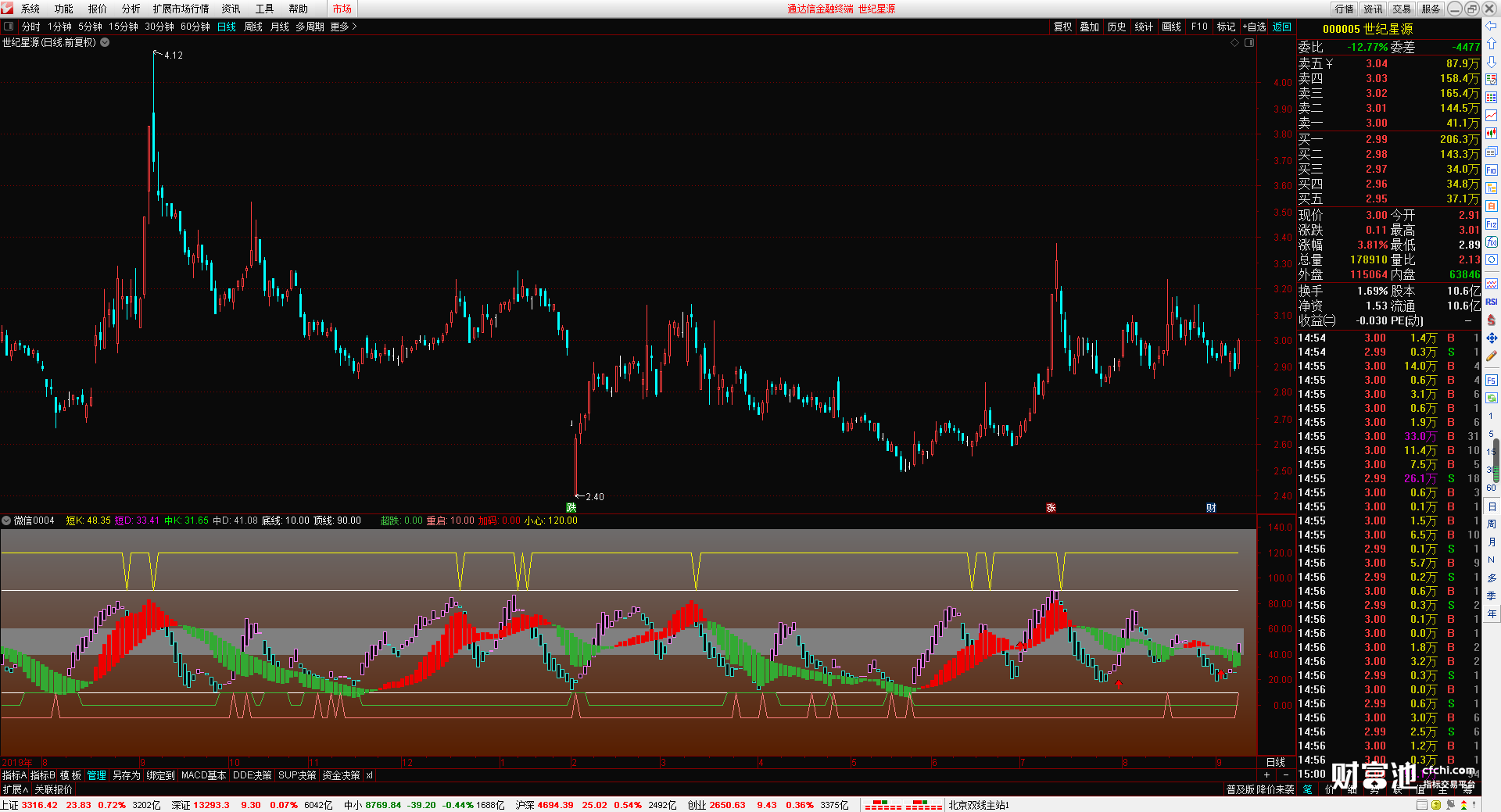Click the +自选 add to watchlist button
The image size is (1501, 812).
point(1254,27)
